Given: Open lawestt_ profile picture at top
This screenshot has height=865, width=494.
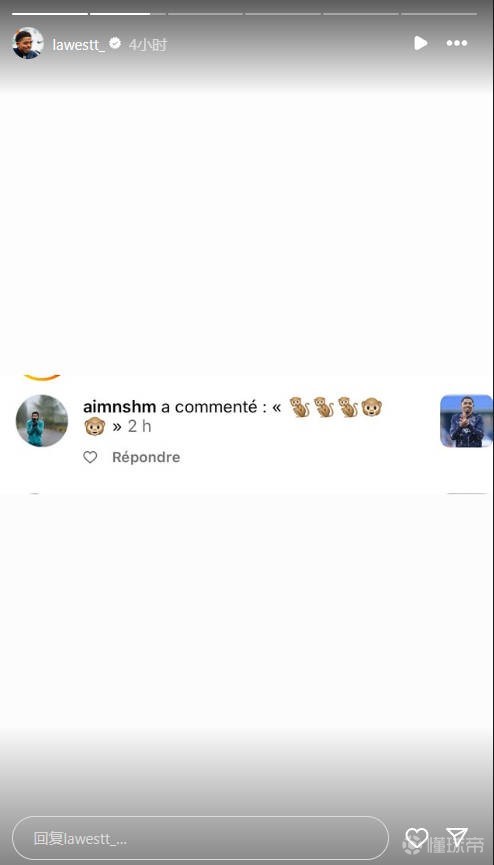Looking at the screenshot, I should coord(28,43).
